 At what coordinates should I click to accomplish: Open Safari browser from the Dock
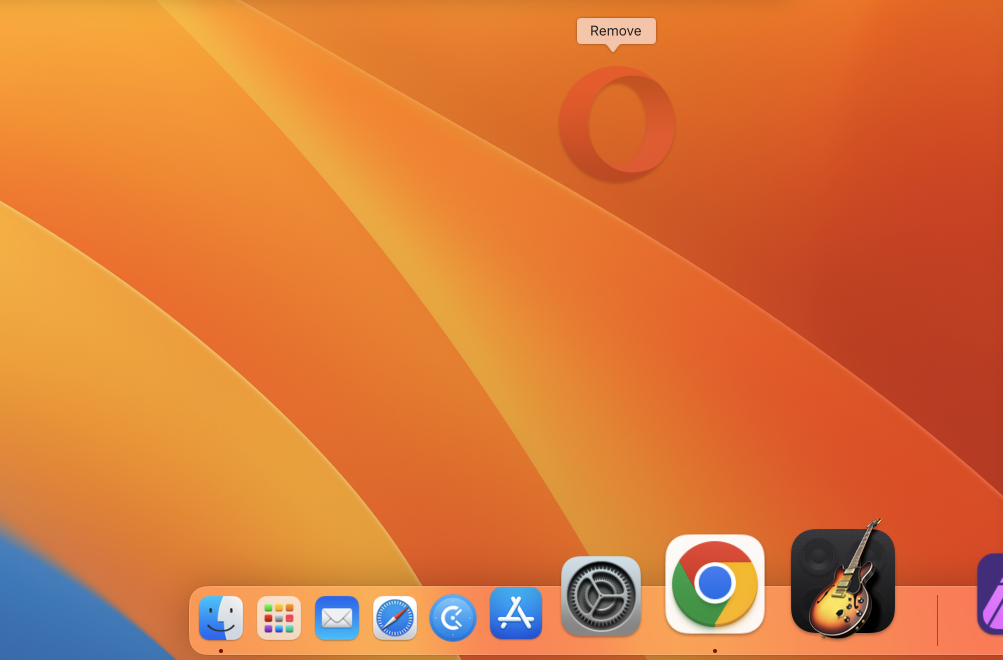[x=395, y=618]
